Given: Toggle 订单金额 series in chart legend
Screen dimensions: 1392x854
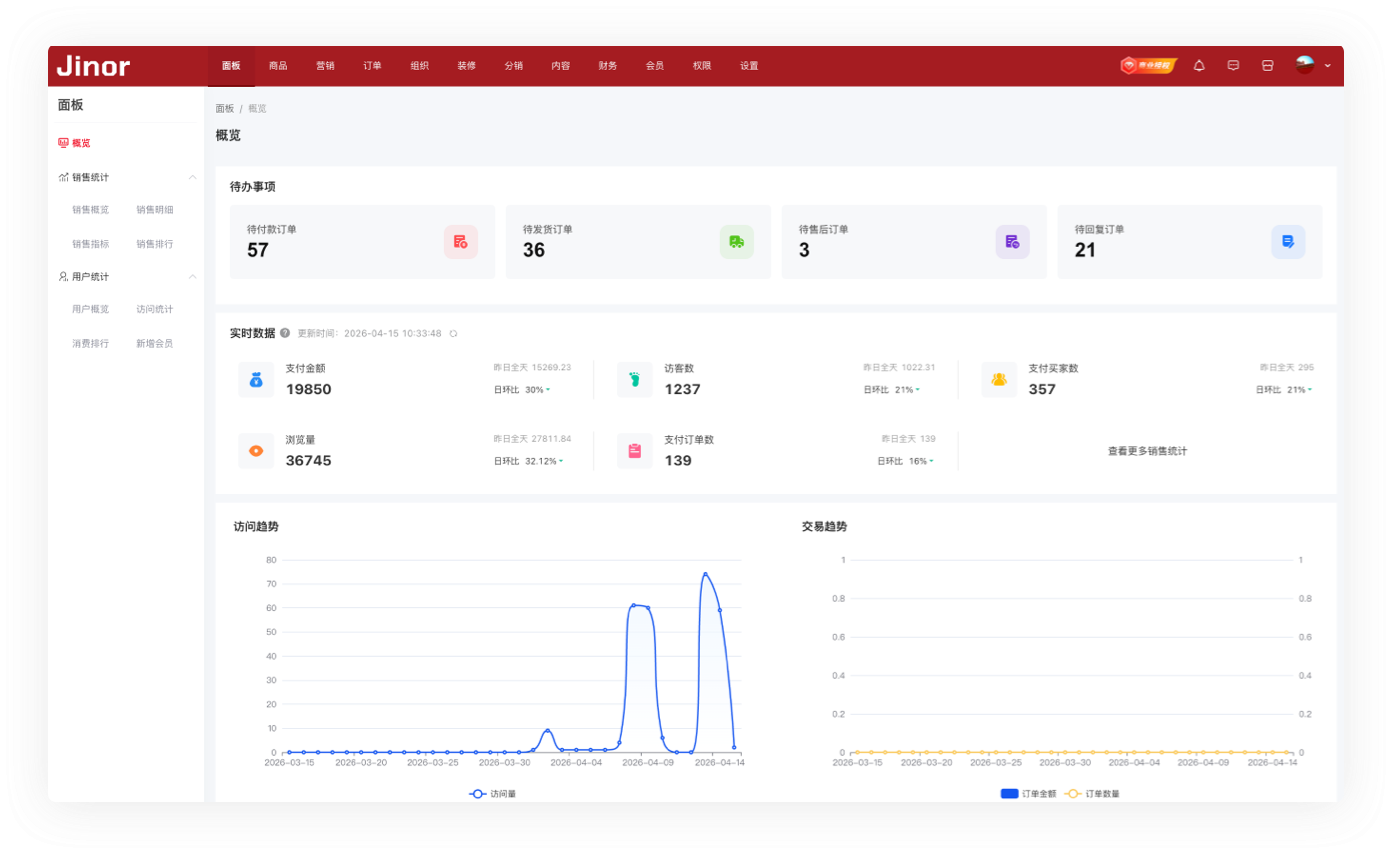Looking at the screenshot, I should pos(1025,794).
